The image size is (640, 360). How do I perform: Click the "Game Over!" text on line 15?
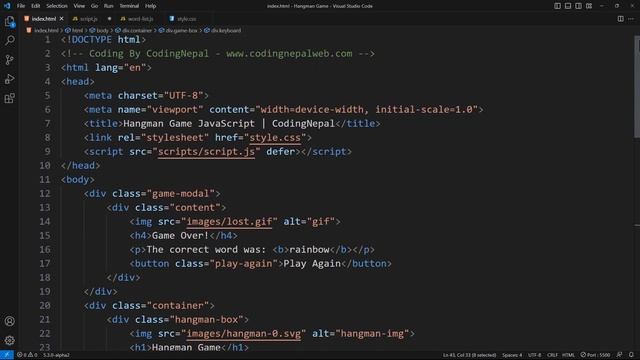(x=180, y=236)
